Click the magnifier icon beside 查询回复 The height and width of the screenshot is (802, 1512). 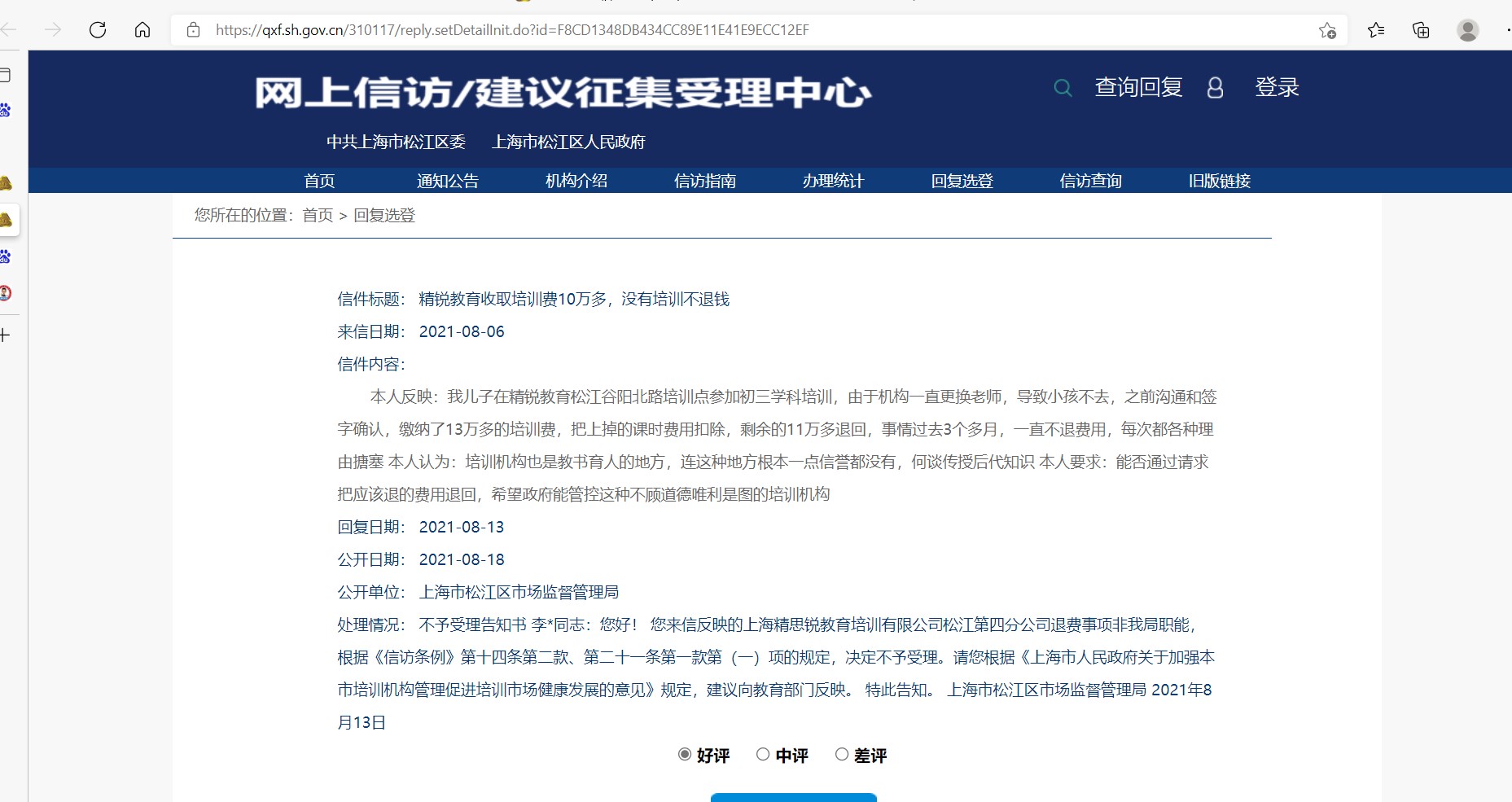pyautogui.click(x=1063, y=88)
